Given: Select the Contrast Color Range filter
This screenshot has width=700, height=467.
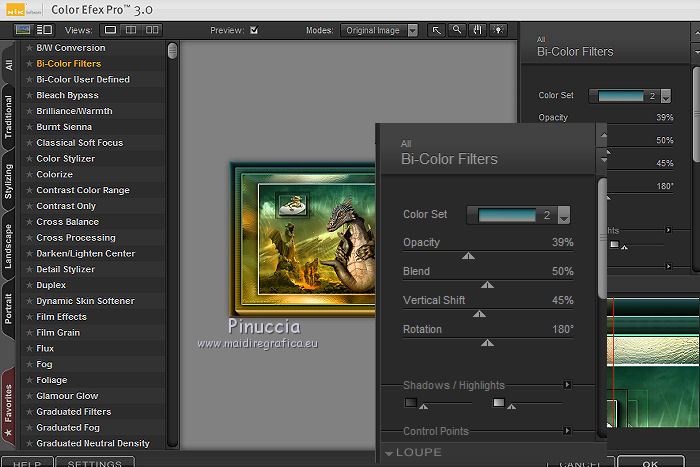Looking at the screenshot, I should pos(95,190).
